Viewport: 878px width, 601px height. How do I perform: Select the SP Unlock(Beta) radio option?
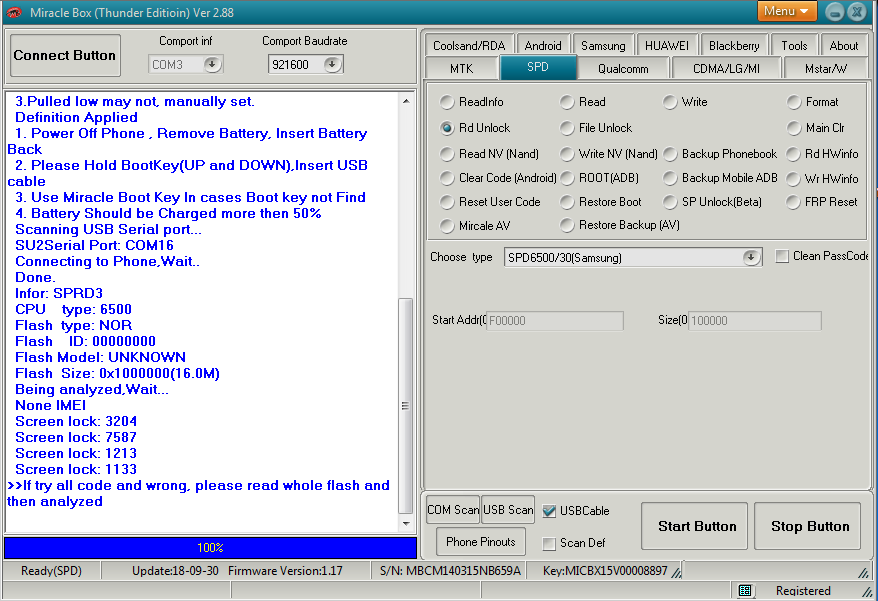tap(712, 202)
